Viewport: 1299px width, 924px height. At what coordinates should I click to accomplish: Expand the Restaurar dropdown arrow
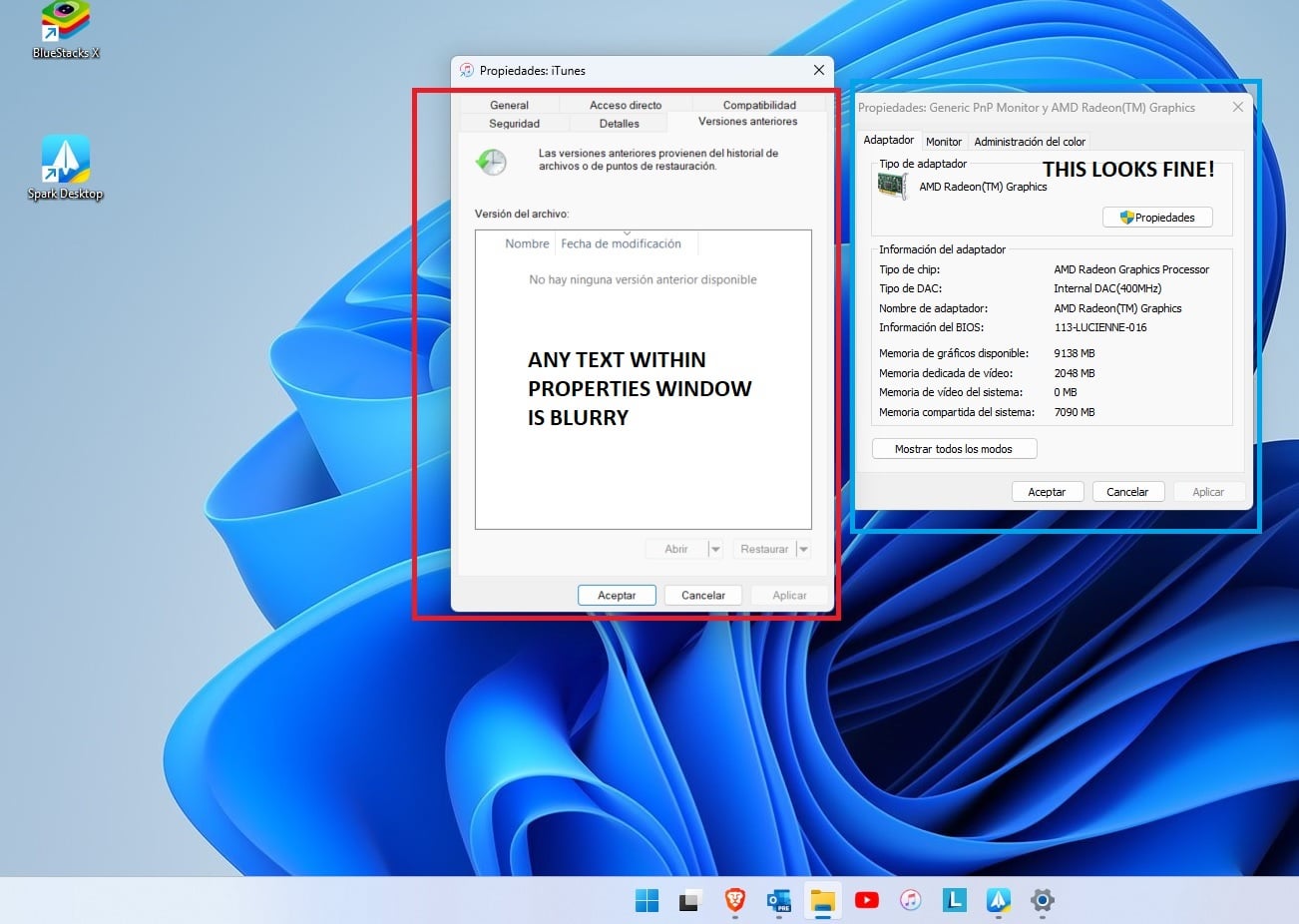[803, 549]
